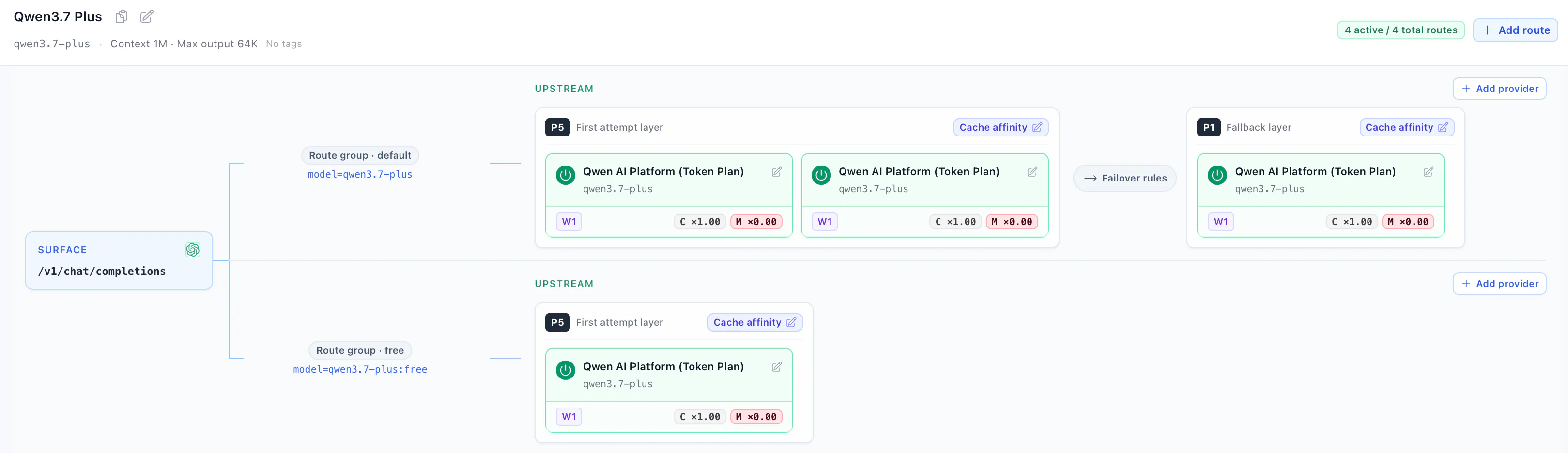Screen dimensions: 1568x453
Task: Click the Context 1M · Max output 64K text
Action: (x=184, y=44)
